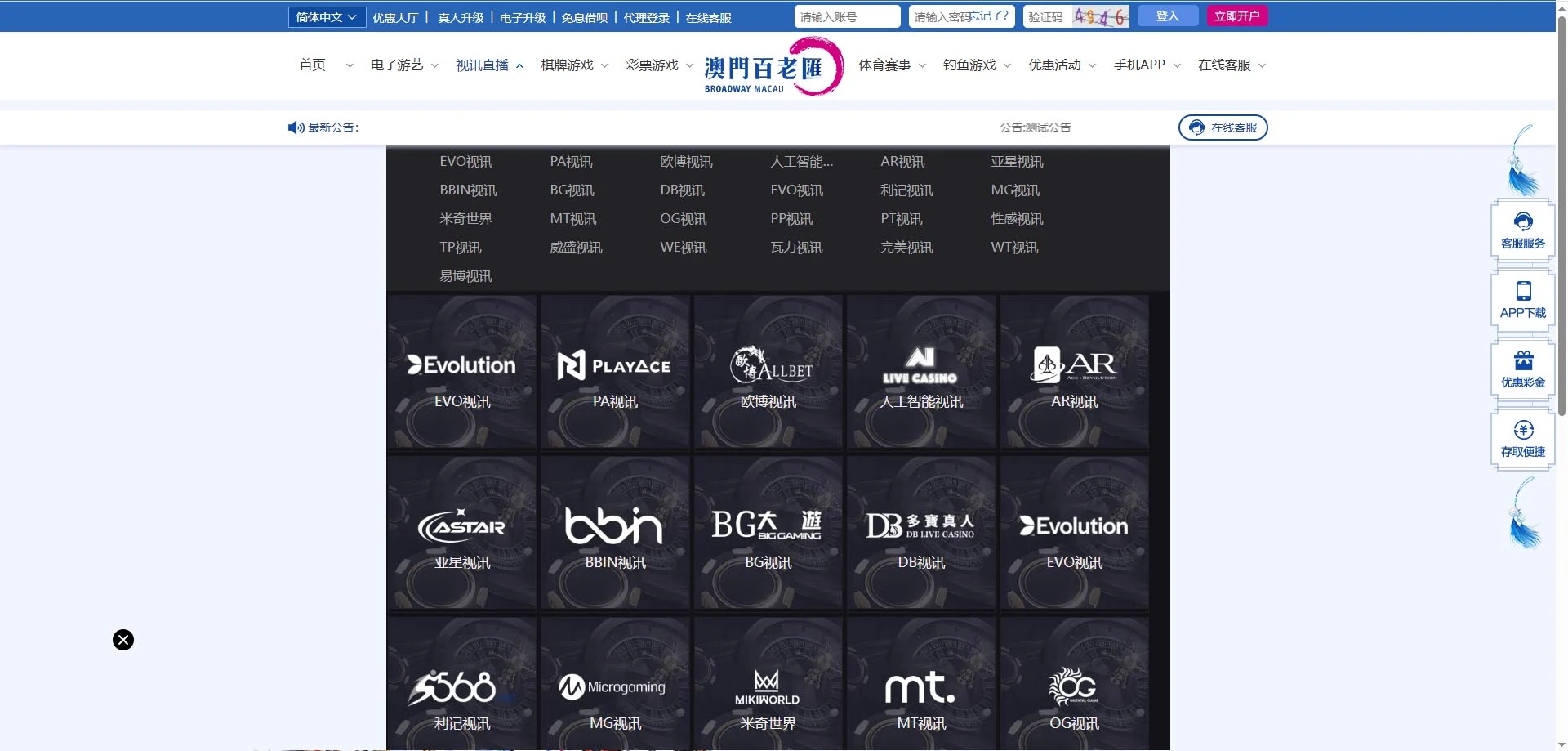This screenshot has height=751, width=1568.
Task: Open the Evolution EVO视讯 game thumbnail
Action: coord(461,372)
